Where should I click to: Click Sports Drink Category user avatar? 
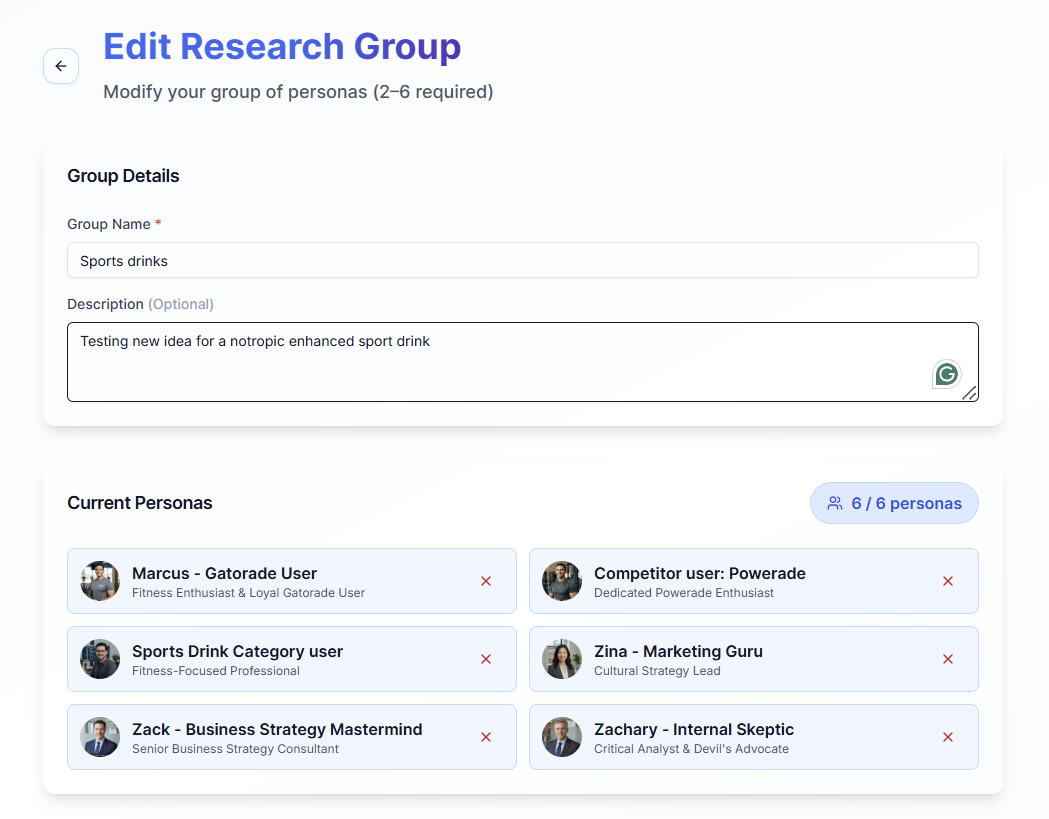coord(100,659)
